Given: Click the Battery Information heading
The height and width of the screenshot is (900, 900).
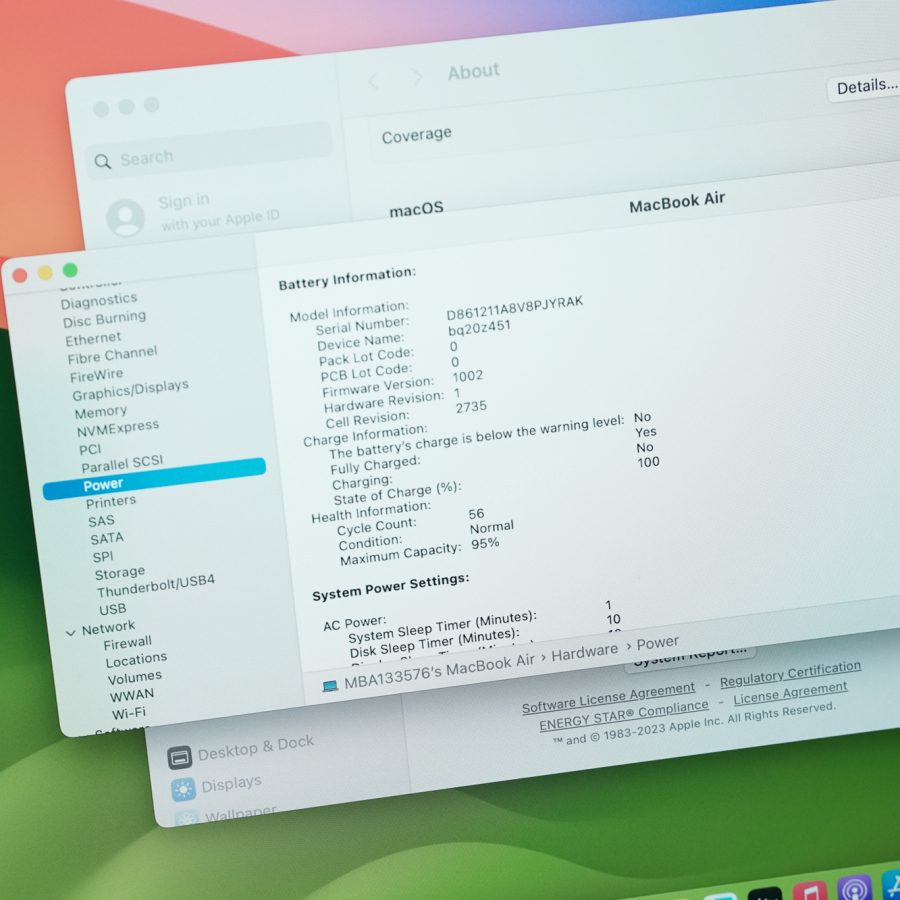Looking at the screenshot, I should pos(347,278).
